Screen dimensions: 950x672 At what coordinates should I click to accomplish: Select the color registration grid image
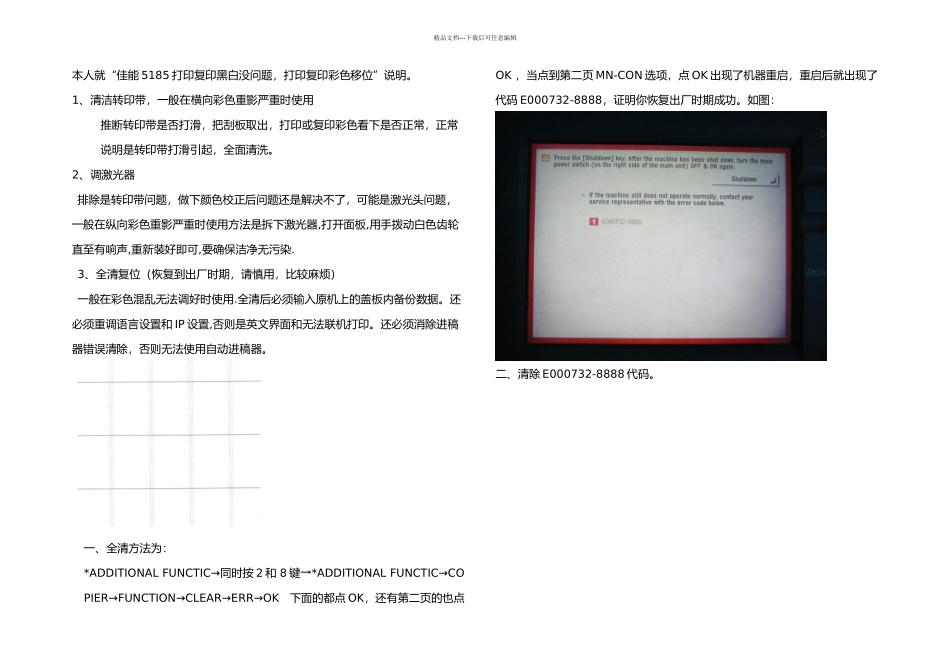(x=169, y=444)
